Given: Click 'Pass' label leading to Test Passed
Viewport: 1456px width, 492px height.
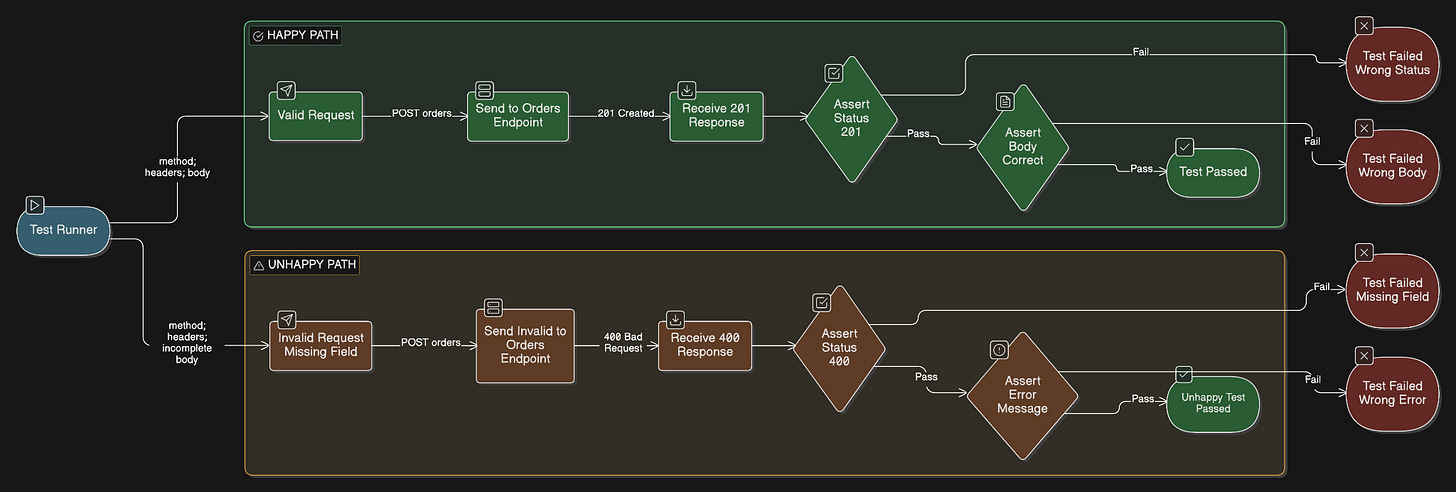Looking at the screenshot, I should pos(1141,169).
